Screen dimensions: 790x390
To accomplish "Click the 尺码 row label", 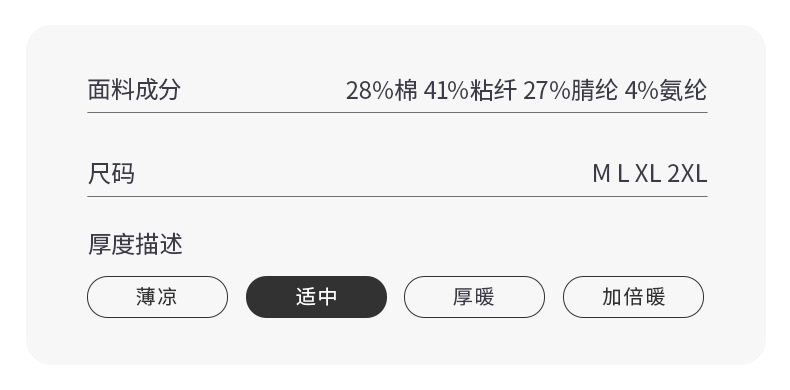I will (111, 174).
